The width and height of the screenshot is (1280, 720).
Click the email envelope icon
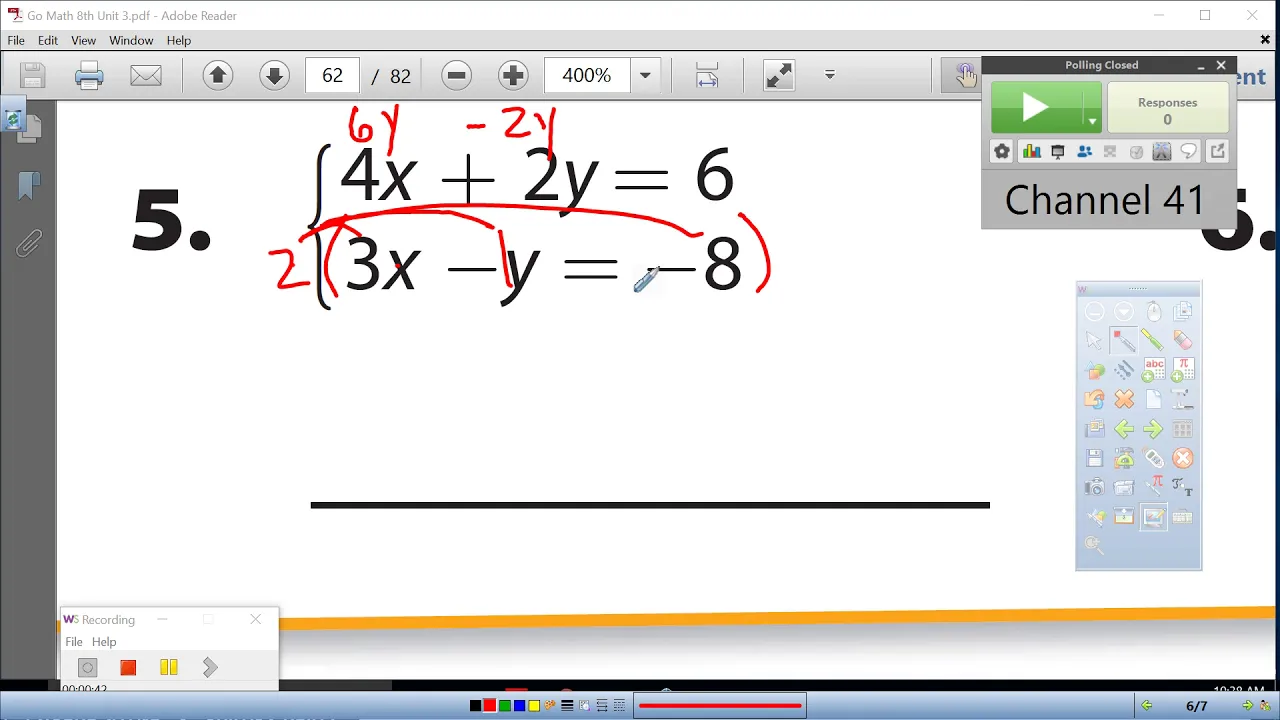pos(146,75)
